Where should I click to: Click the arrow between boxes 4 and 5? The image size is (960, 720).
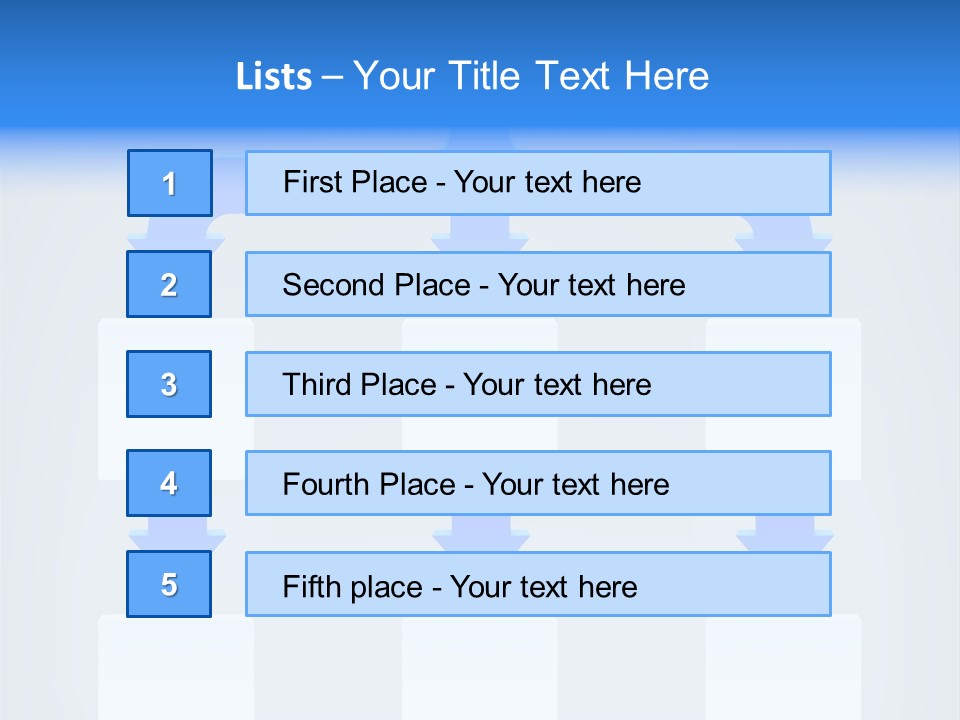point(178,533)
